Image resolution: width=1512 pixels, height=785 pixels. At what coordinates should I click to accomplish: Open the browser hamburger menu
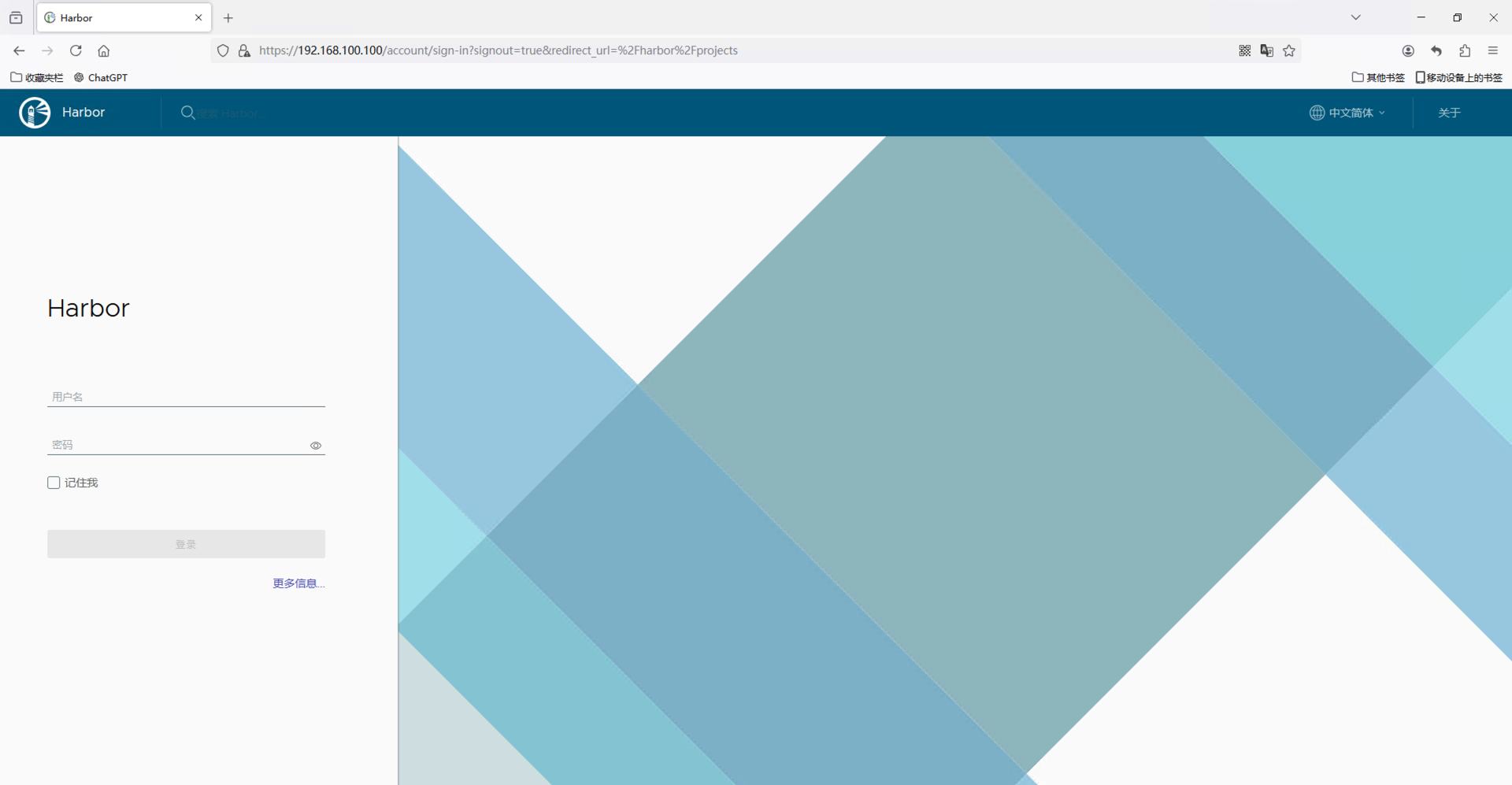1493,50
